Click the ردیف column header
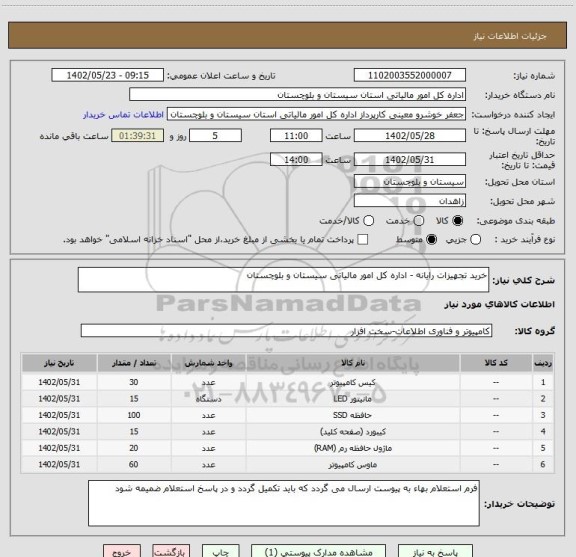The width and height of the screenshot is (576, 557). click(x=543, y=363)
